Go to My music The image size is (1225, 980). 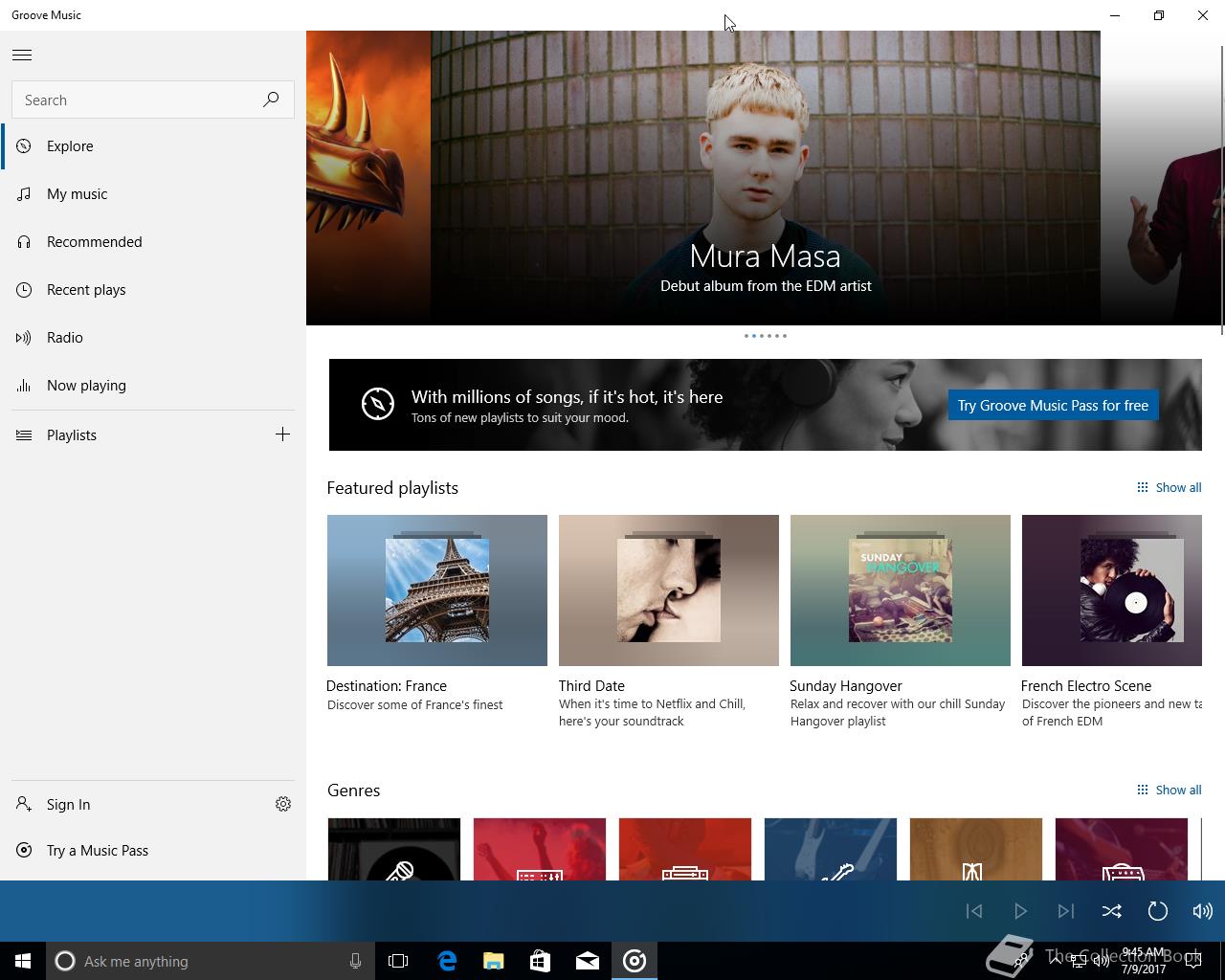(x=153, y=194)
